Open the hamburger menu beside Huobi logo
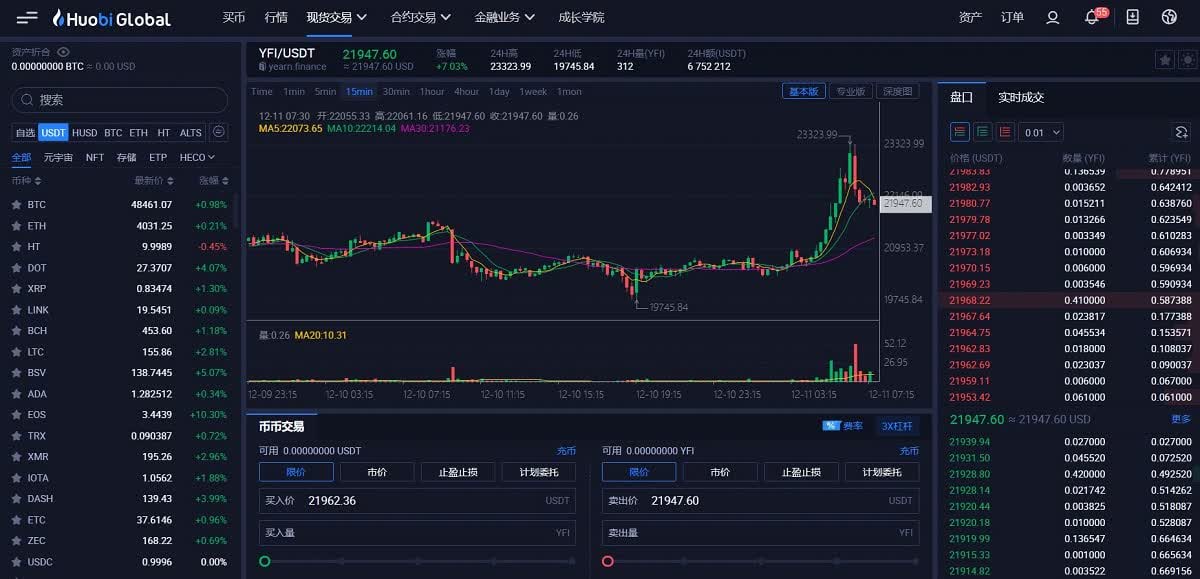The image size is (1200, 579). pyautogui.click(x=27, y=18)
